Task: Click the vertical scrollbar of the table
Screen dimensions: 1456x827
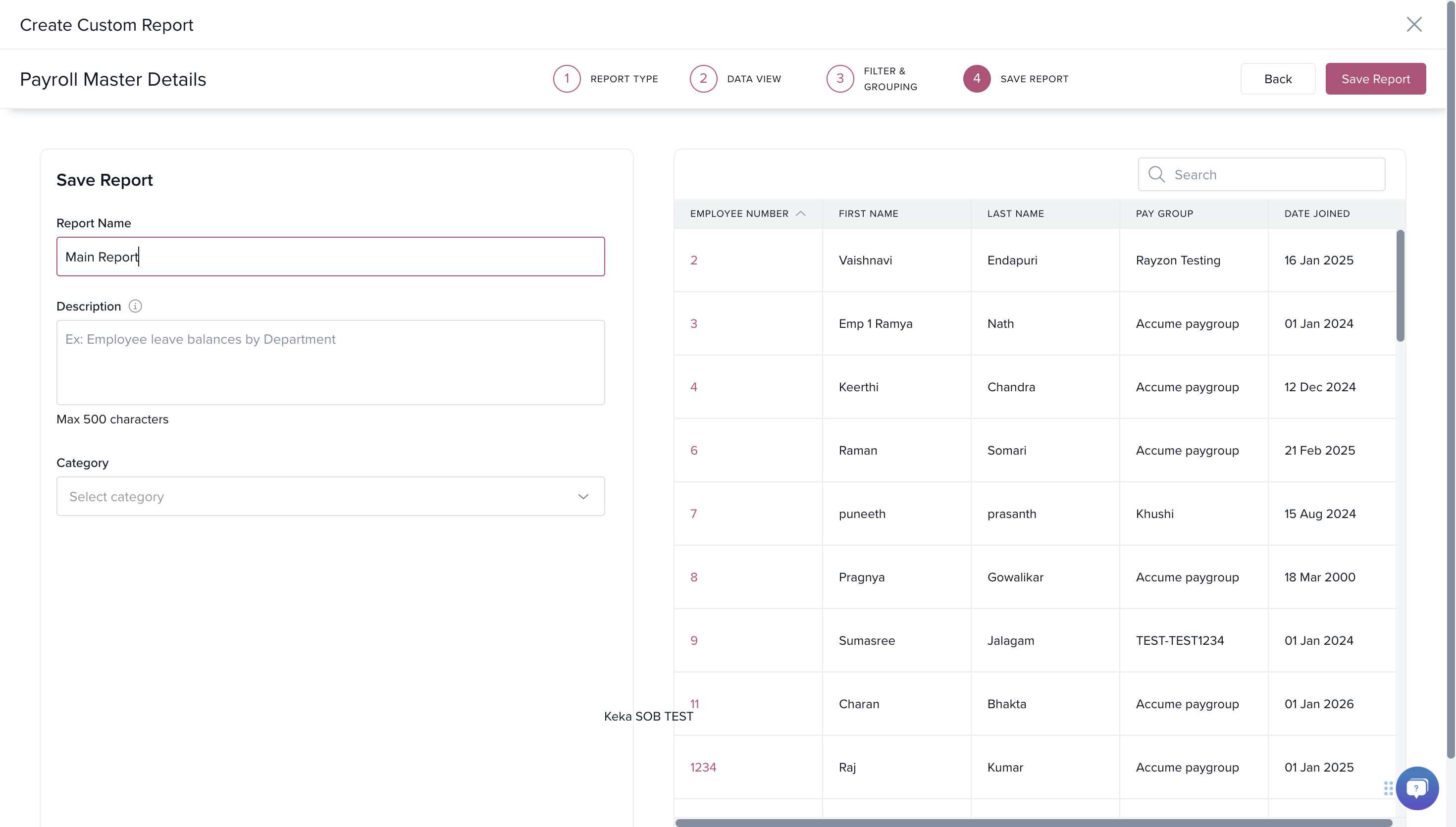Action: 1400,285
